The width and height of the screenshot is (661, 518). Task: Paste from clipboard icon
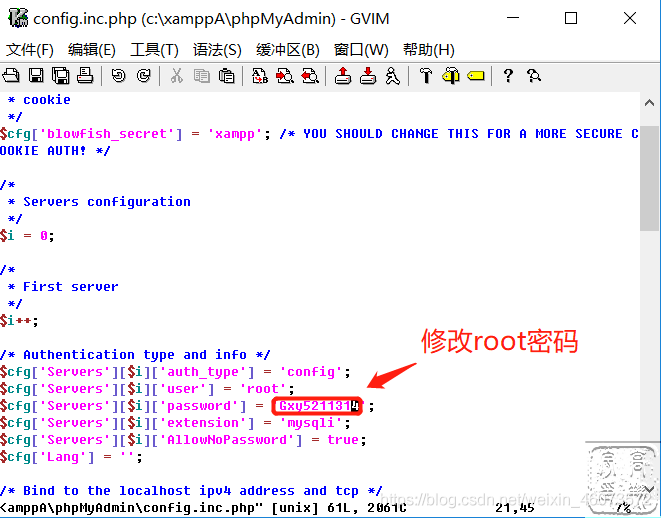pos(226,76)
